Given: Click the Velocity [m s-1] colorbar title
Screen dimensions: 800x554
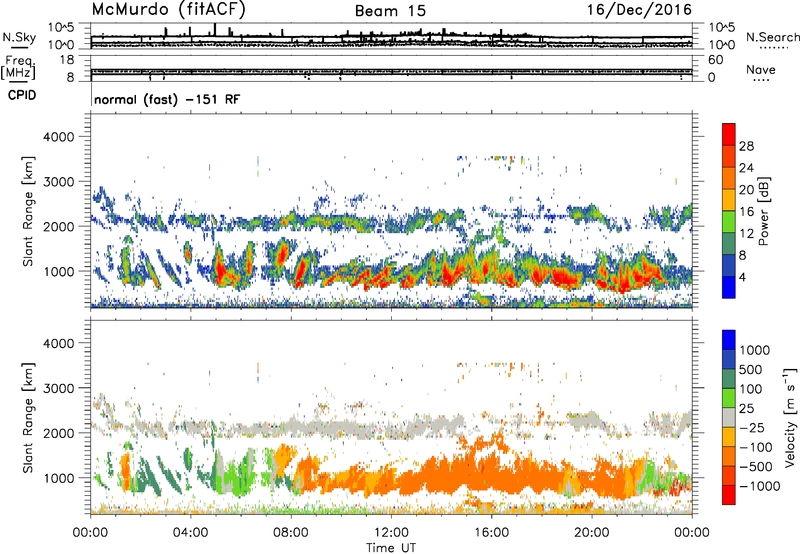Looking at the screenshot, I should click(x=790, y=417).
